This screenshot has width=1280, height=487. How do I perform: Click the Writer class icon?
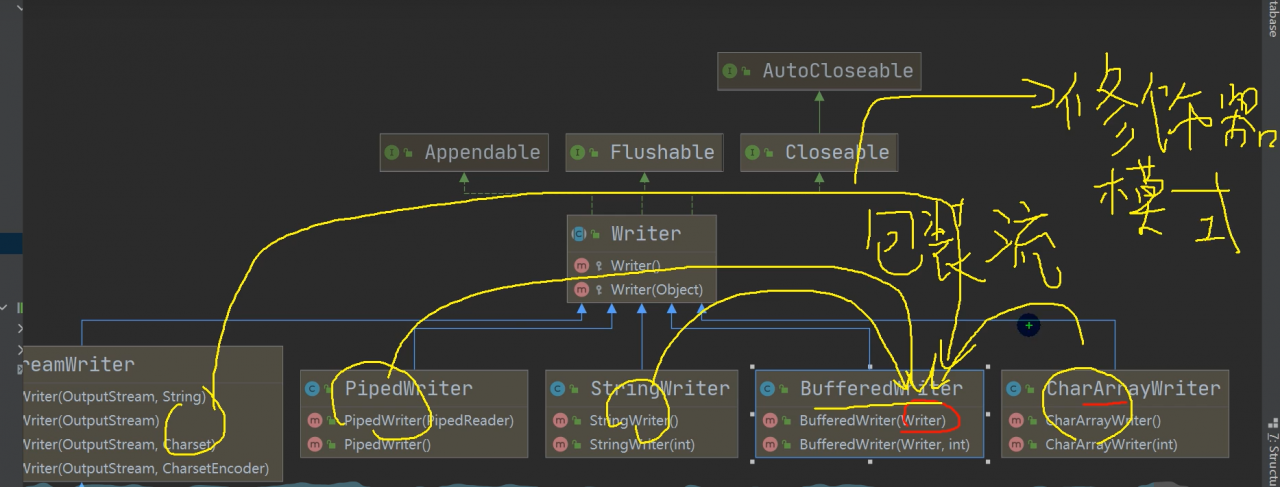click(x=579, y=234)
